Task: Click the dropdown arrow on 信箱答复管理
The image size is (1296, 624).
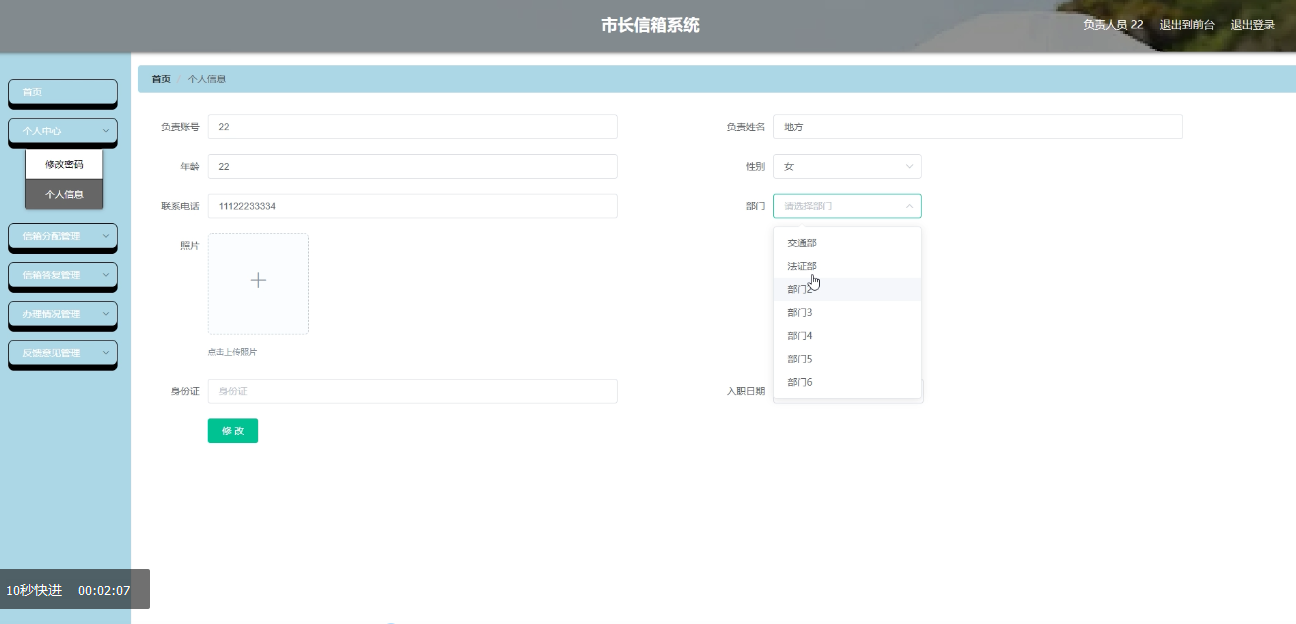Action: pos(104,276)
